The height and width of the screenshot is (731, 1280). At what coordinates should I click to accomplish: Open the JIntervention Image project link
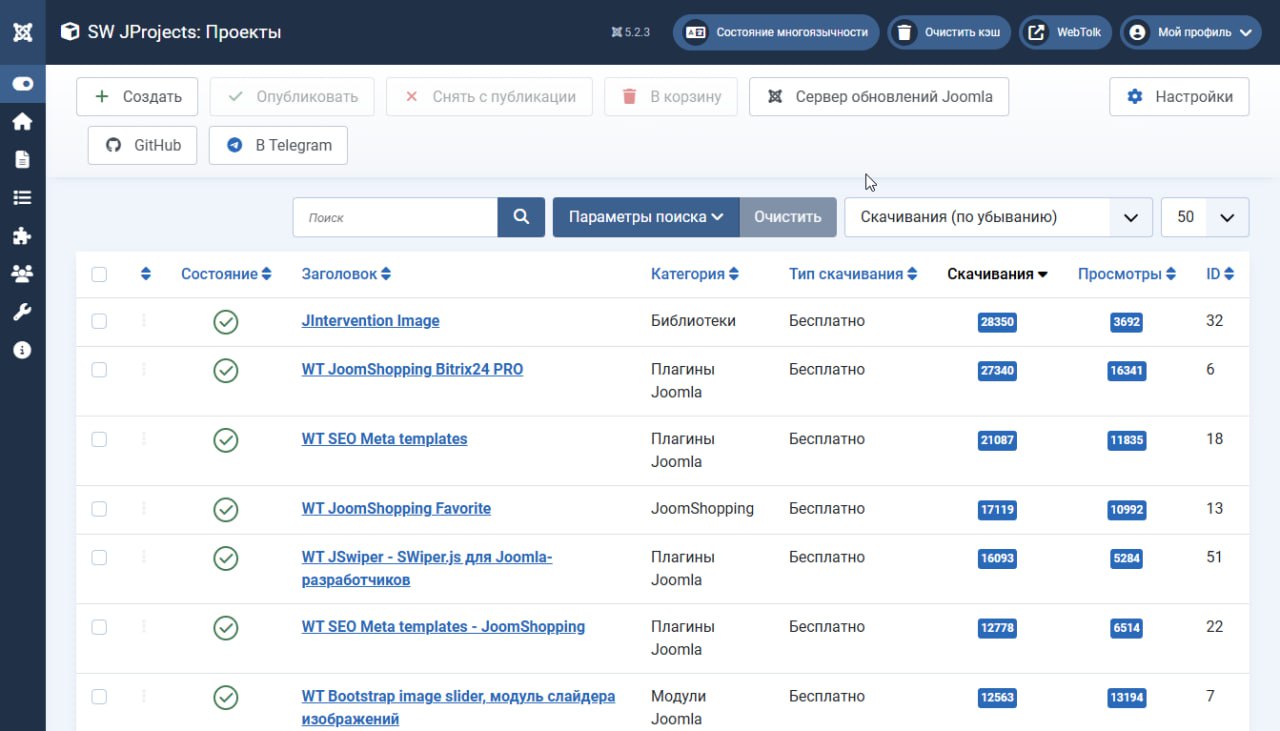370,321
